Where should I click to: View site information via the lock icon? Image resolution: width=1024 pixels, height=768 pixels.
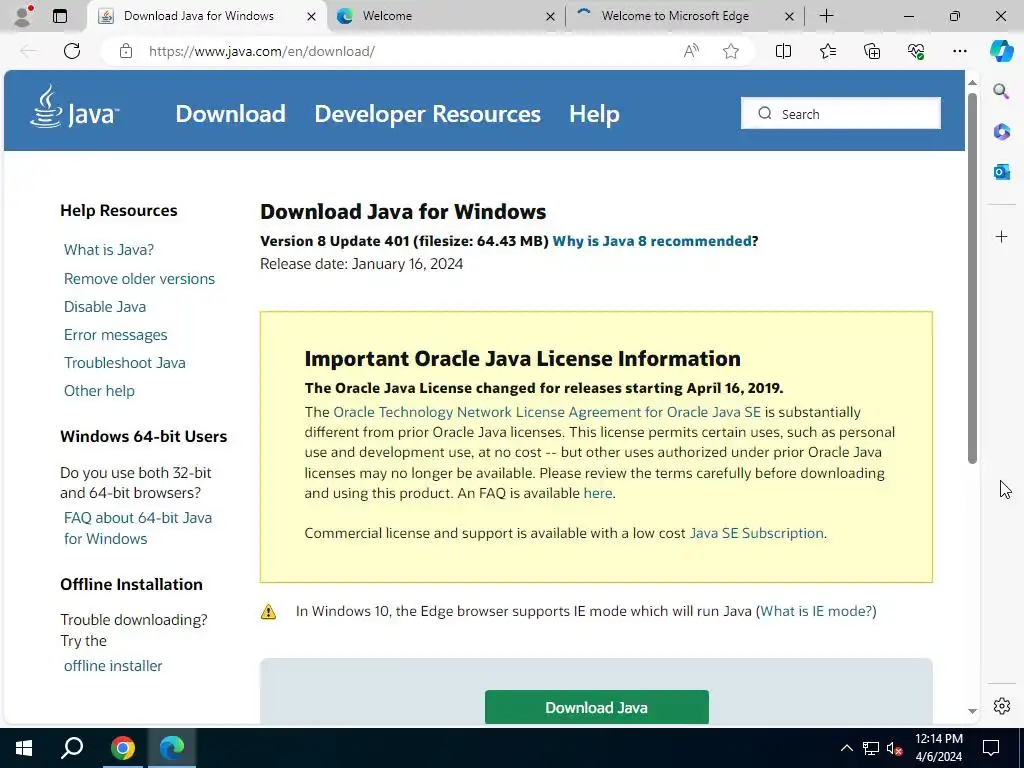click(x=126, y=51)
